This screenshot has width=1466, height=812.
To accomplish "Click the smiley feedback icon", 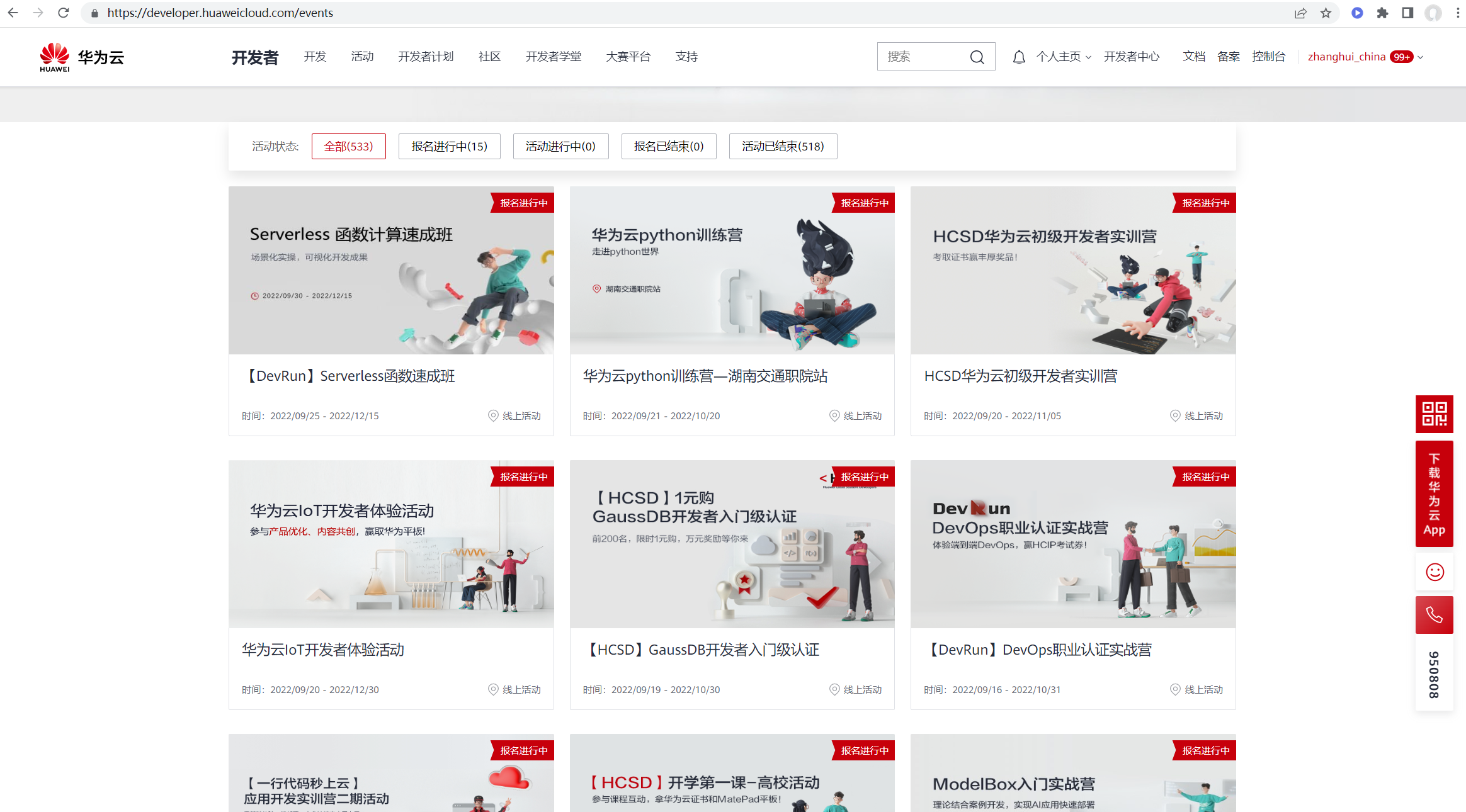I will (x=1434, y=572).
